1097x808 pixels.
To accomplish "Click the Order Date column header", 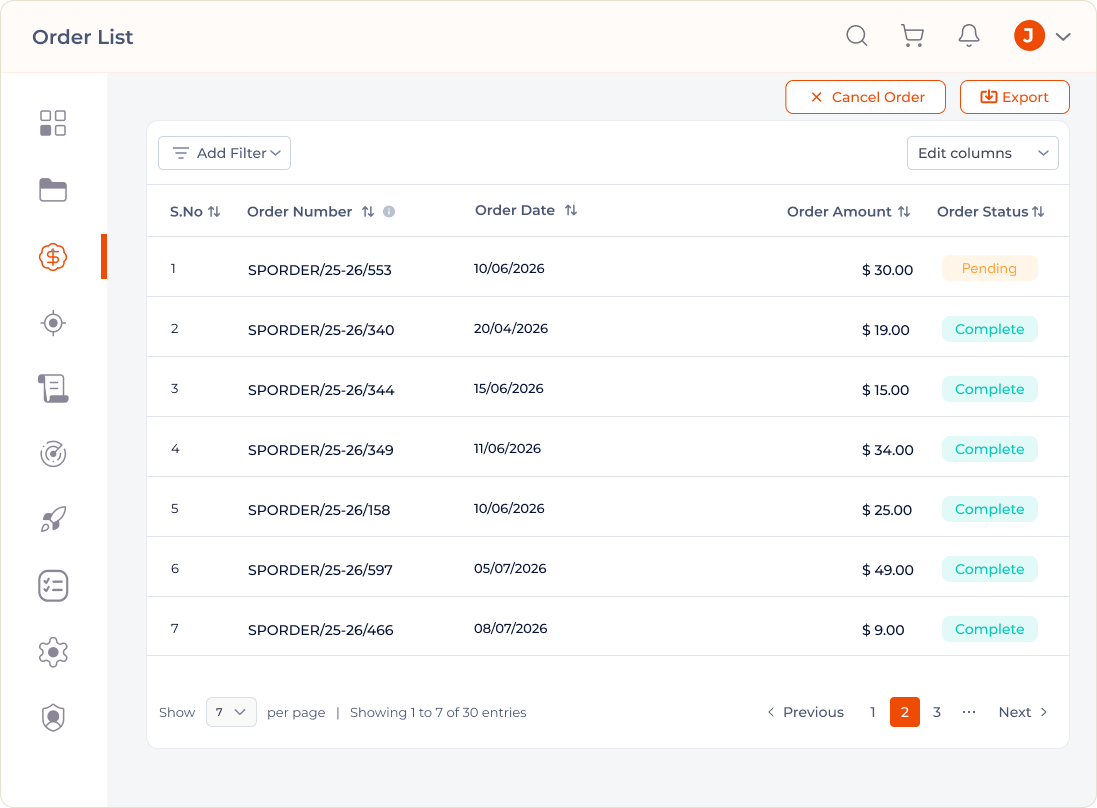I will click(515, 210).
